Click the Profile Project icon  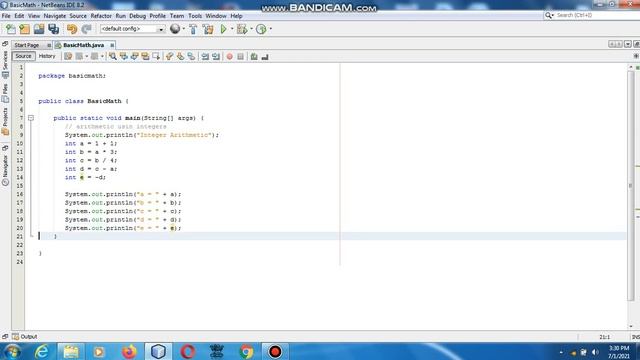(261, 29)
